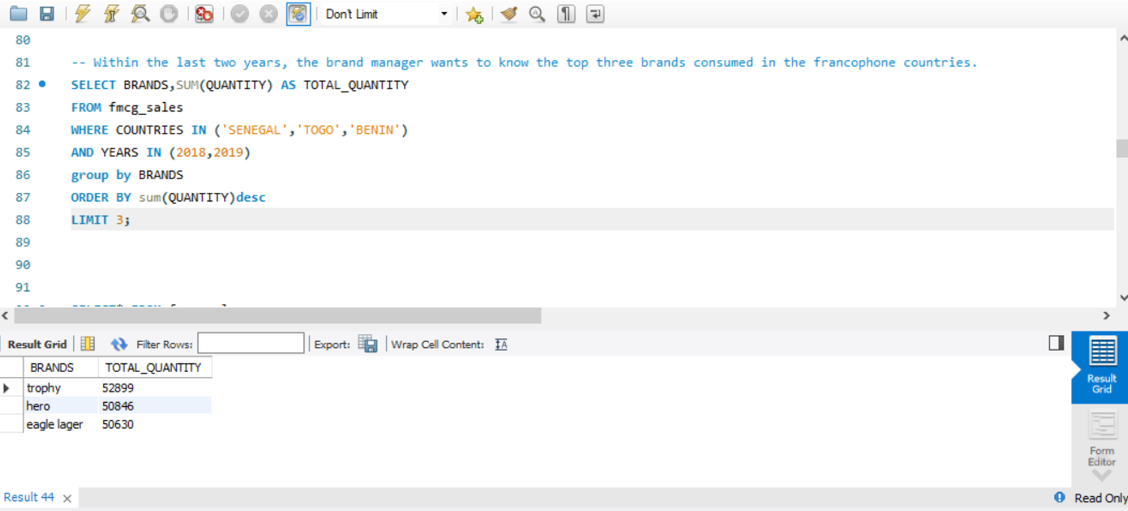Viewport: 1128px width, 511px height.
Task: Rollback the current transaction
Action: tap(268, 14)
